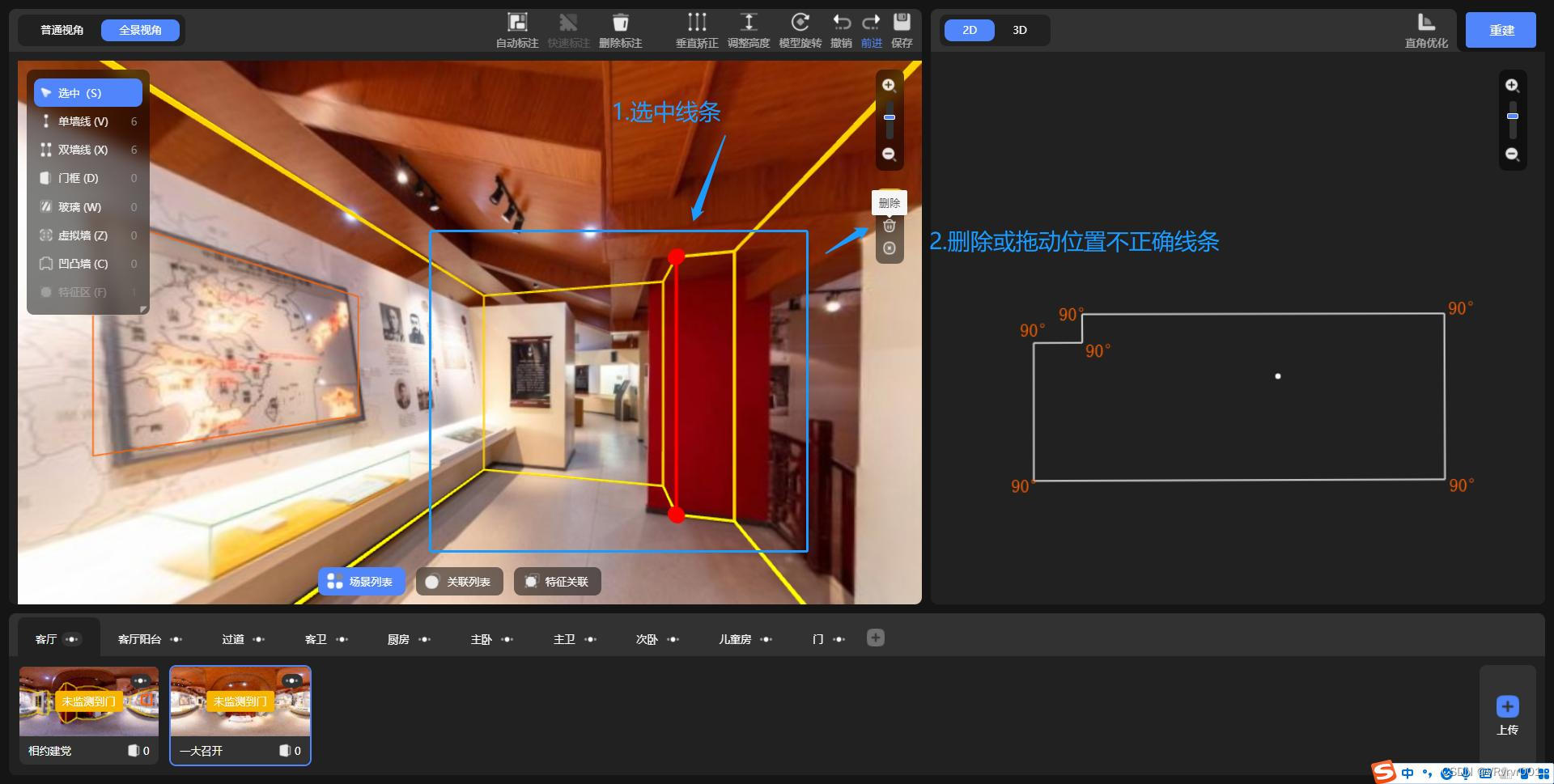Screen dimensions: 1554x784
Task: Click the 保存 save icon
Action: pos(902,22)
